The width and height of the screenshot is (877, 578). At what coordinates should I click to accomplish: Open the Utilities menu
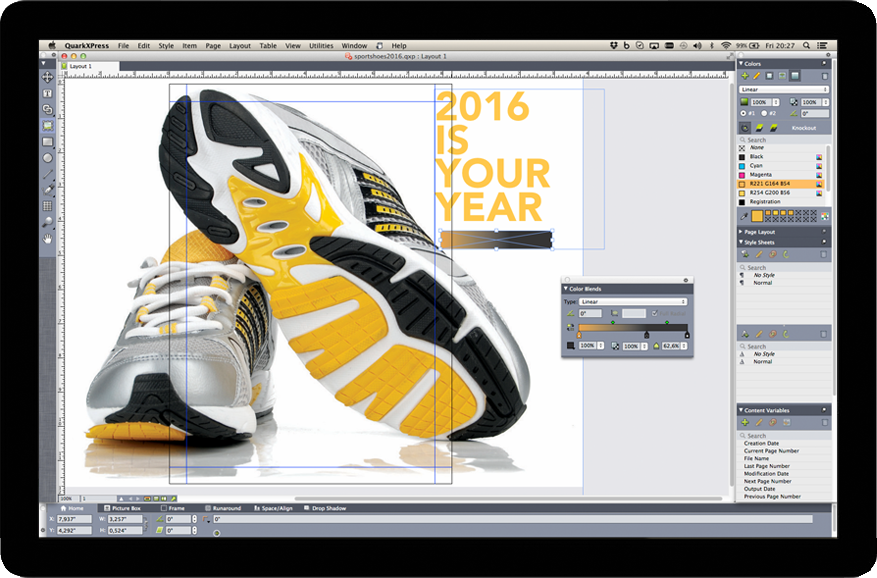click(x=321, y=45)
